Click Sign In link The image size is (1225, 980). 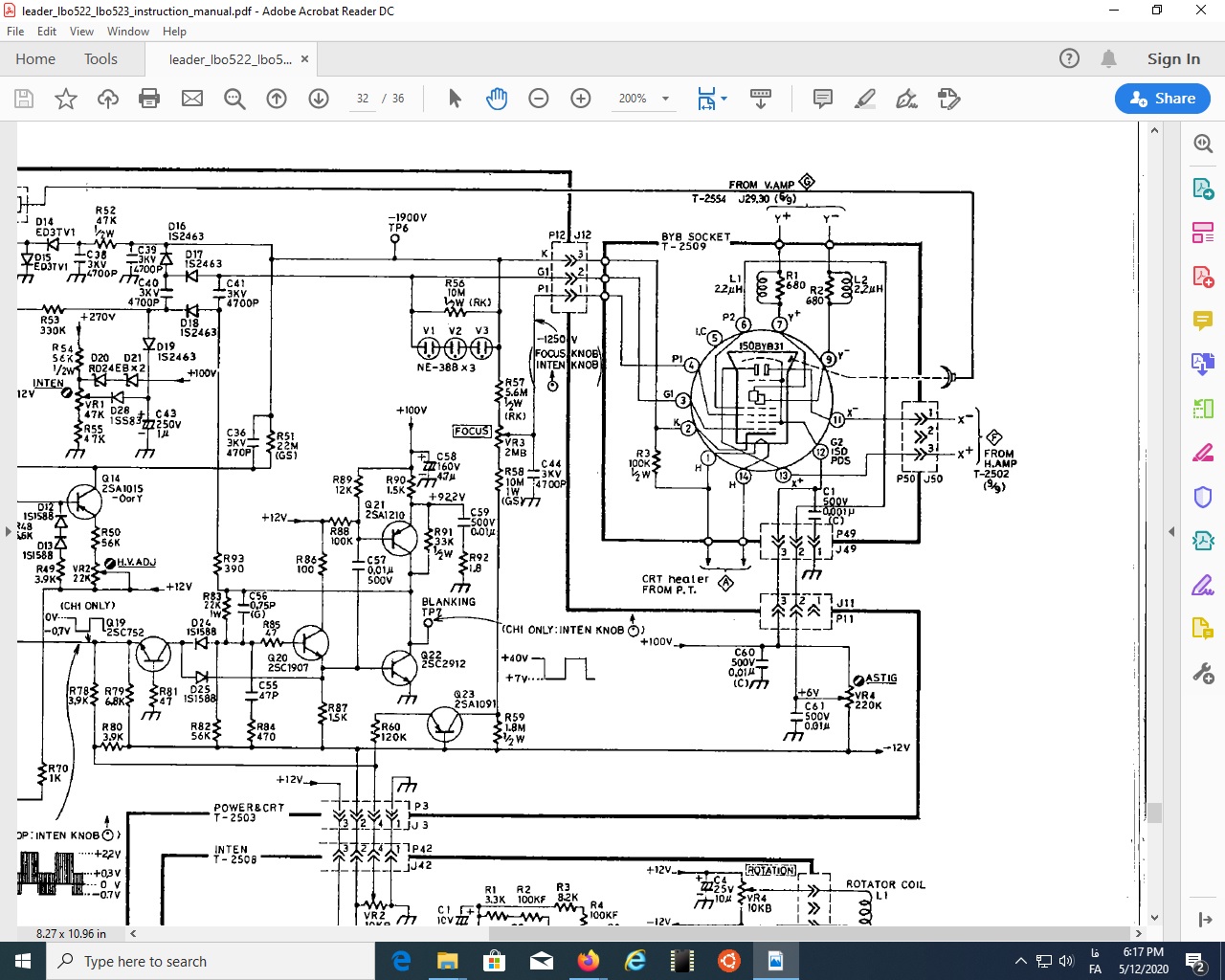(x=1173, y=59)
